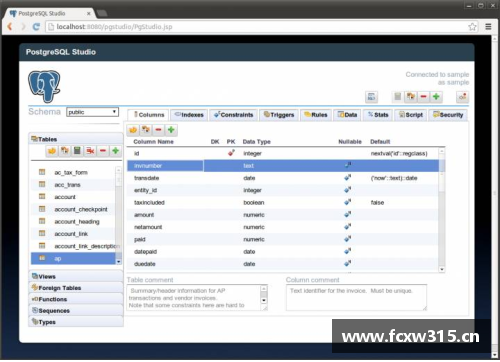This screenshot has height=362, width=500.
Task: Refresh the columns list with the orange icon
Action: pos(133,130)
